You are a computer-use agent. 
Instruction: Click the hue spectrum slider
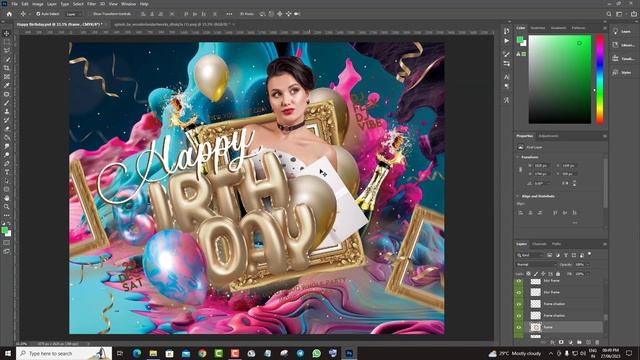click(600, 80)
